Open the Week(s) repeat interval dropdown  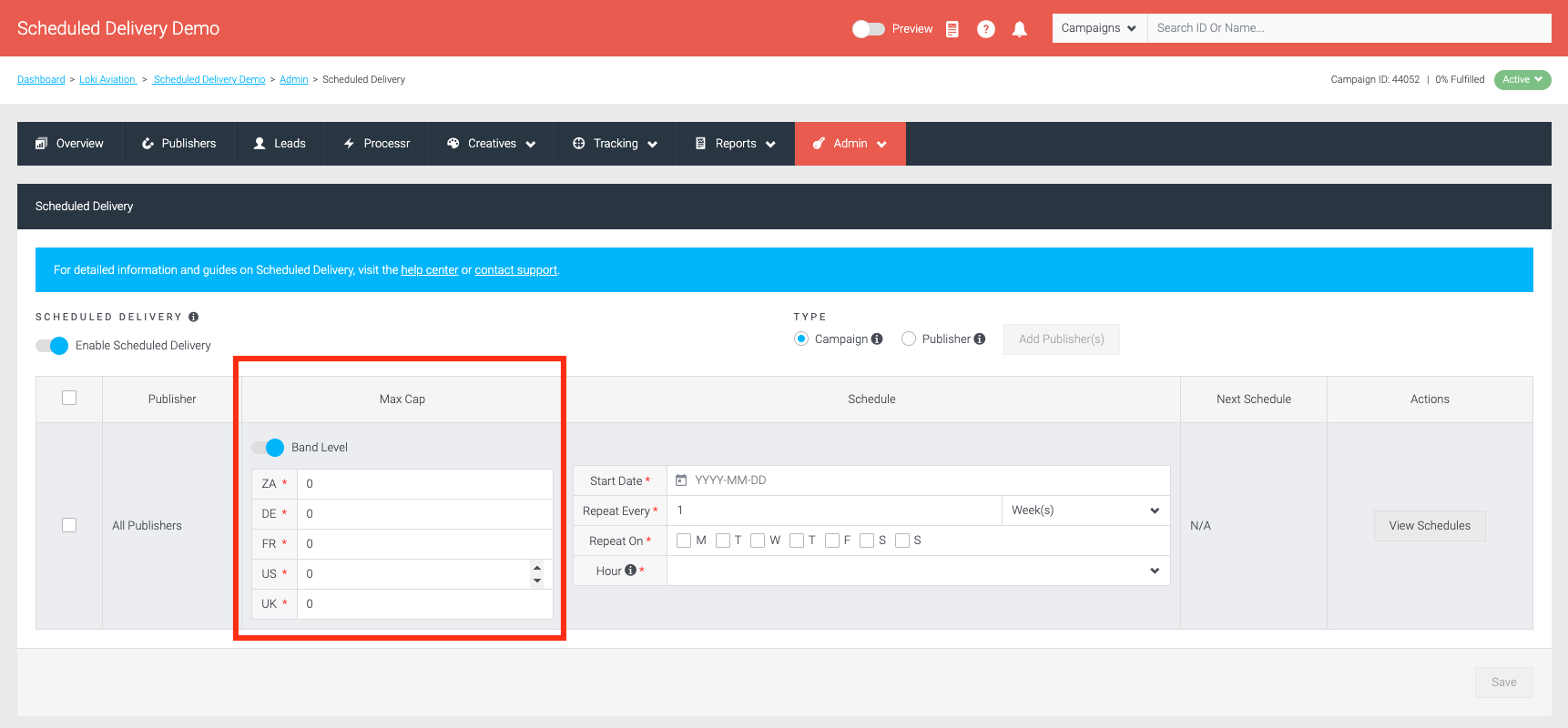1085,511
